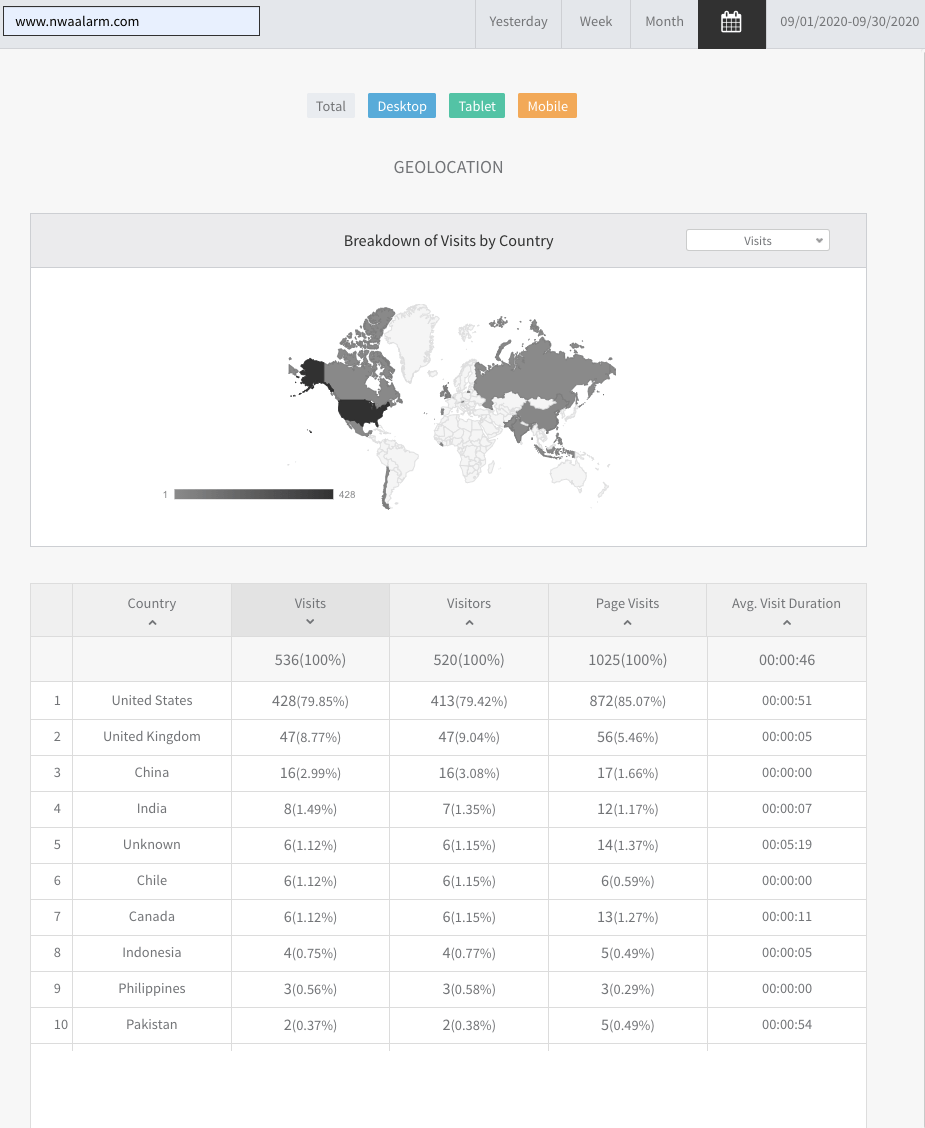Click the 47(8.77%) visits cell
This screenshot has width=925, height=1128.
[x=310, y=737]
